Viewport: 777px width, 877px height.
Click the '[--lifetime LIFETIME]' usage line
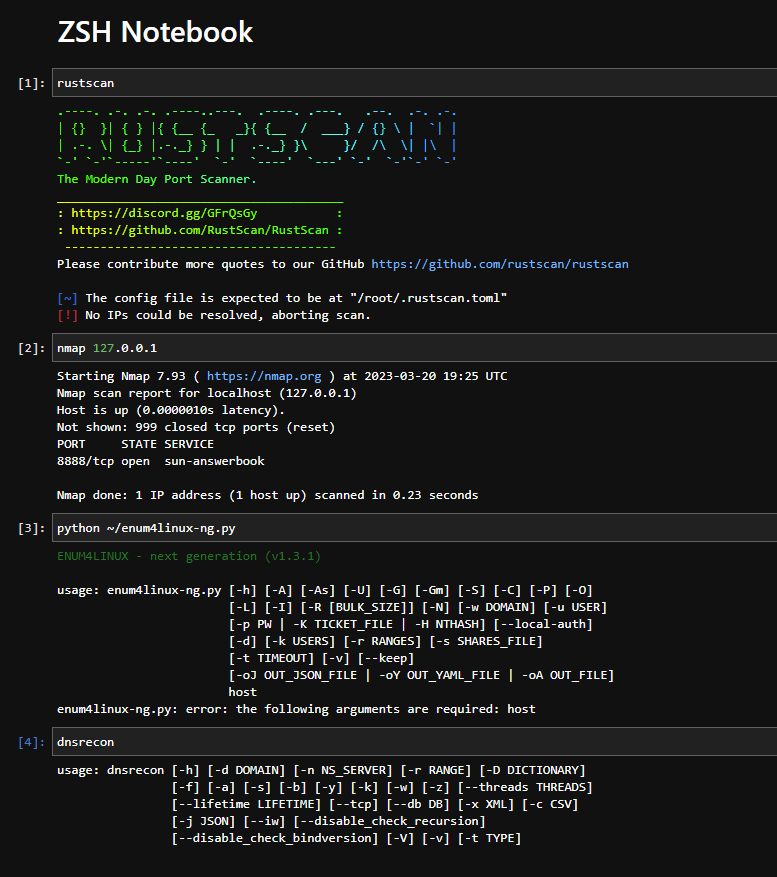tap(375, 804)
